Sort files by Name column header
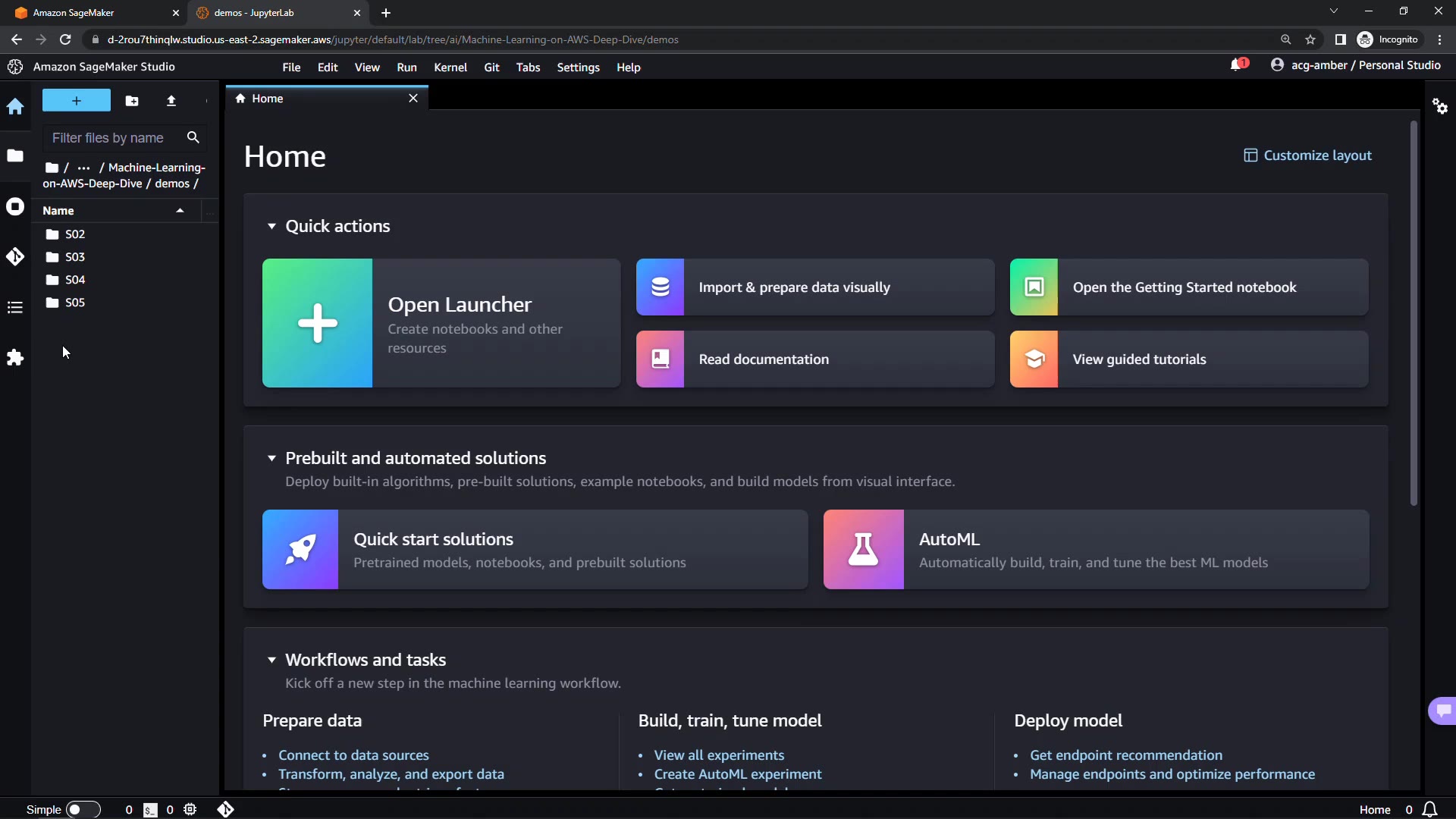The width and height of the screenshot is (1456, 819). [59, 211]
